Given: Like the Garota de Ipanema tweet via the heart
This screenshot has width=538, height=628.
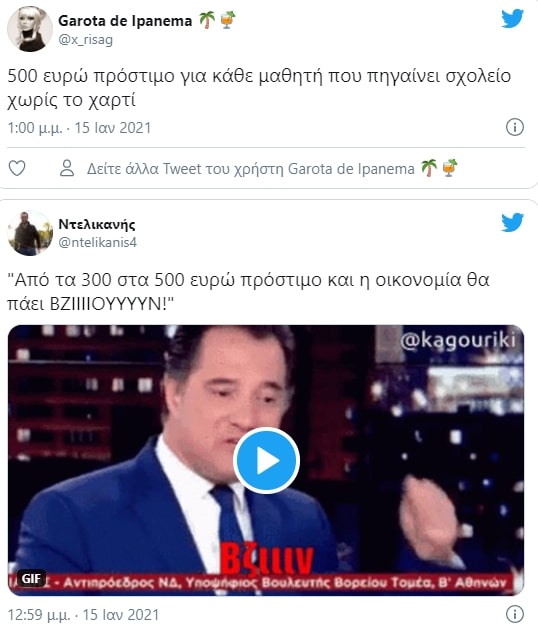Looking at the screenshot, I should click(17, 168).
